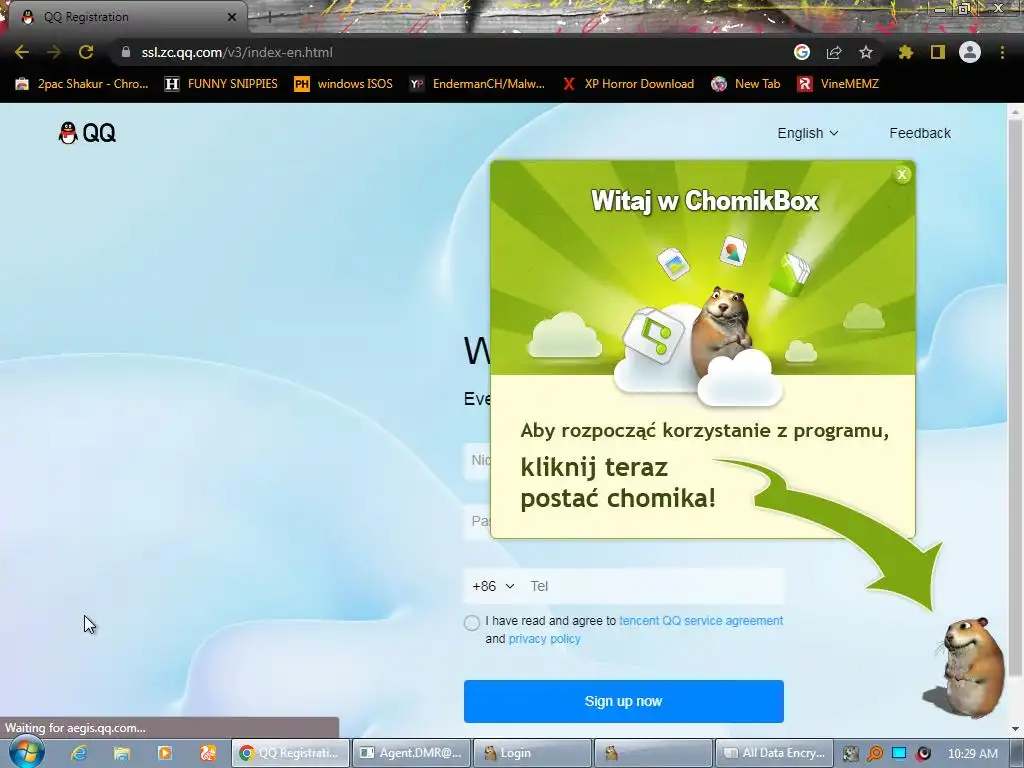Switch to Agent.DMR@ taskbar window
Viewport: 1024px width, 768px height.
coord(412,753)
